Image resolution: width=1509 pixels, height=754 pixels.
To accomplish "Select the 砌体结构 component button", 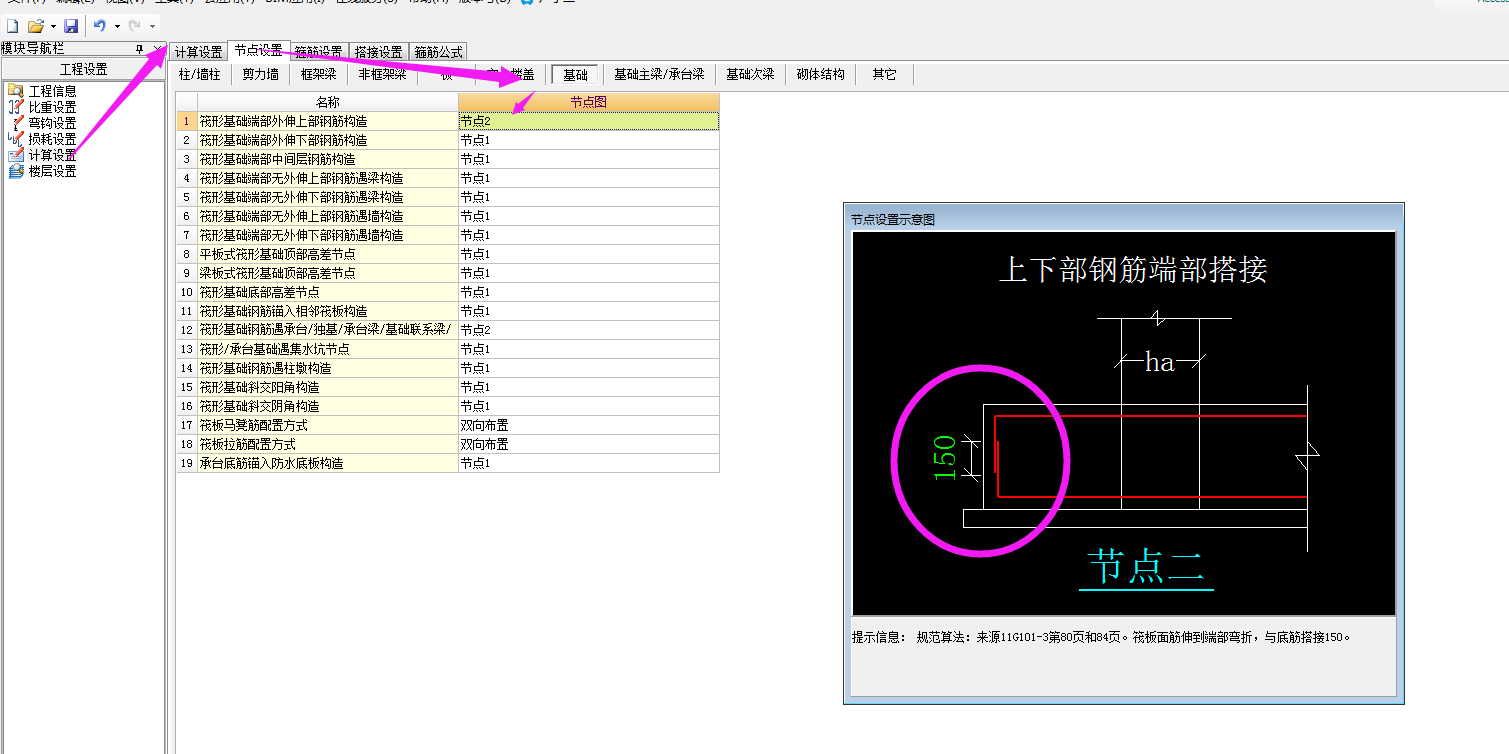I will 820,74.
